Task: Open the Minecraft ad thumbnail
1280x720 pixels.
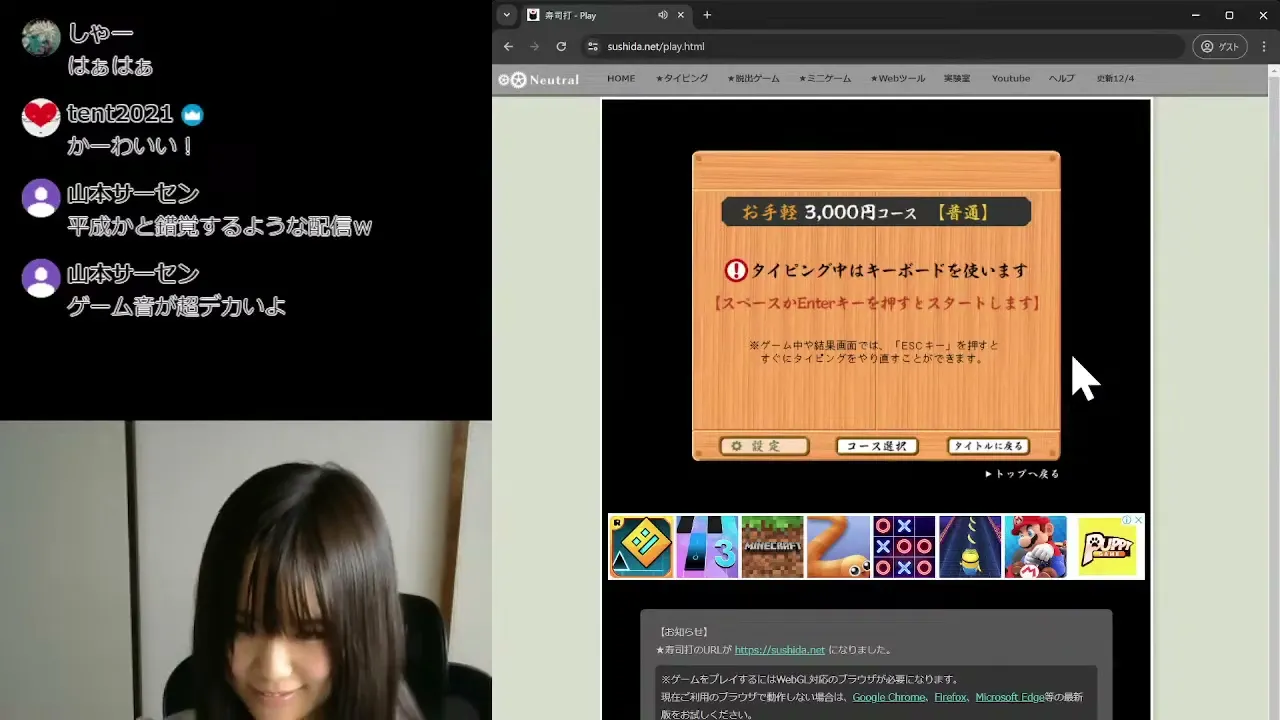Action: click(x=773, y=547)
